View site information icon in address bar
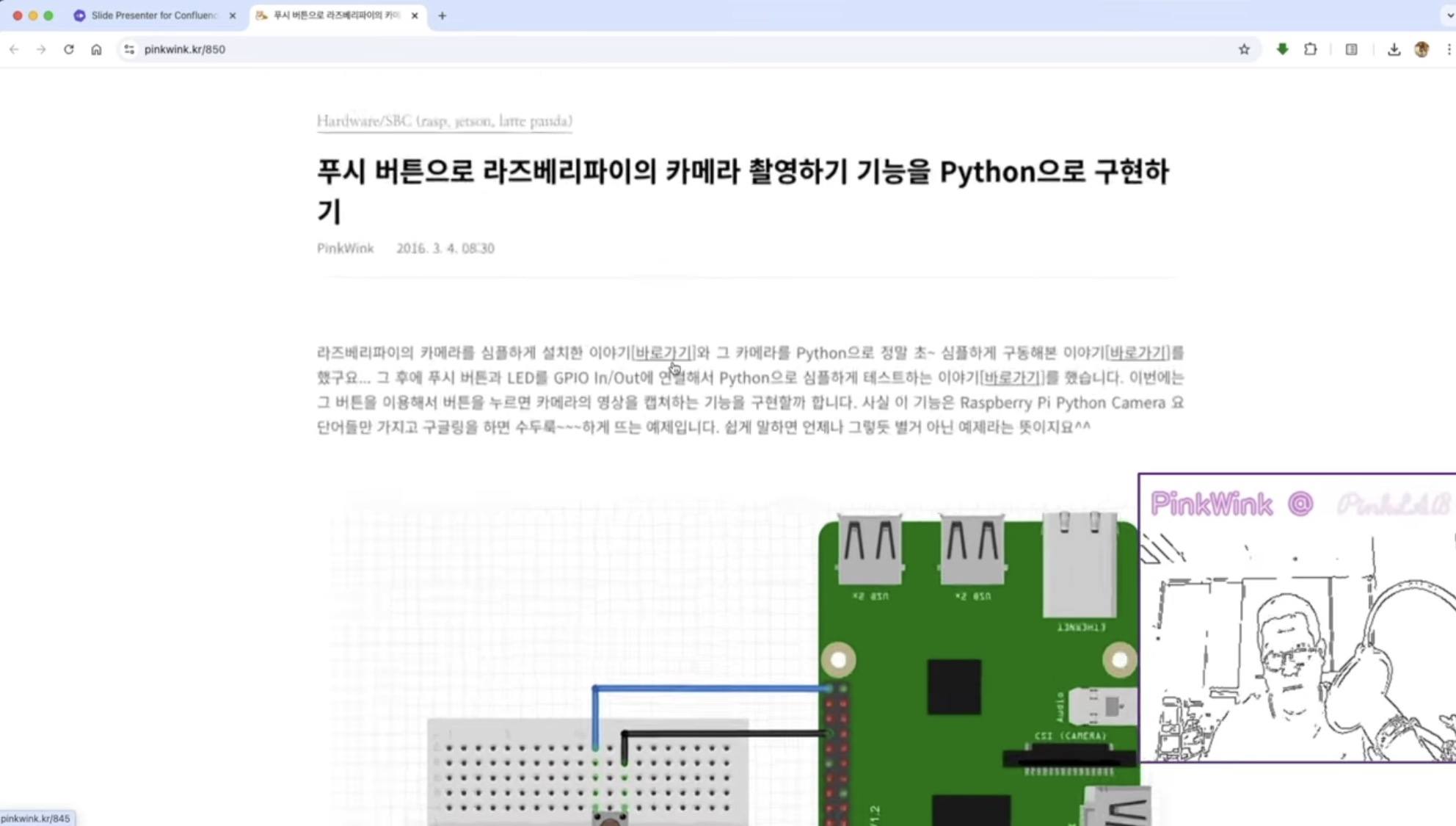Screen dimensions: 1456x826 129,49
